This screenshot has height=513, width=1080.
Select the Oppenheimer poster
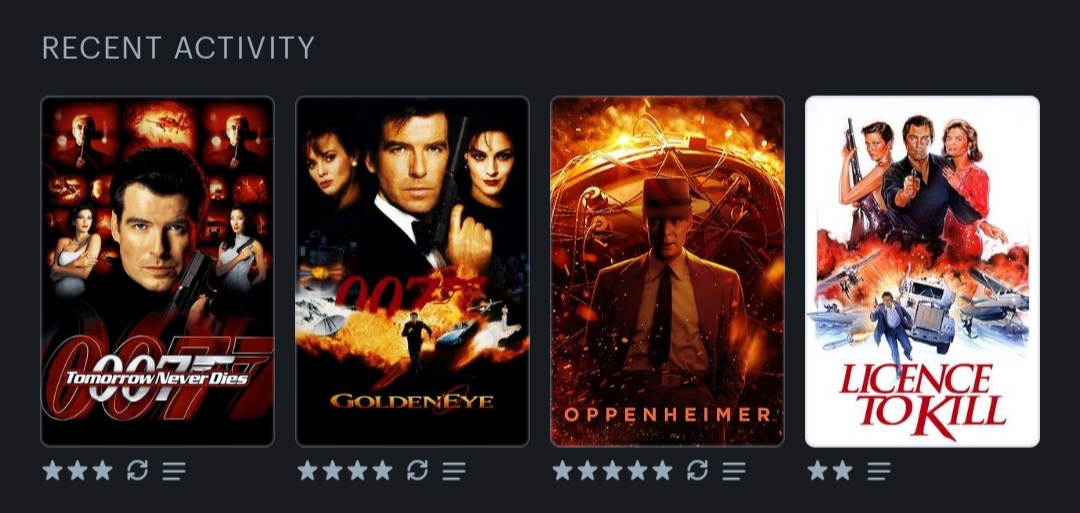tap(667, 271)
